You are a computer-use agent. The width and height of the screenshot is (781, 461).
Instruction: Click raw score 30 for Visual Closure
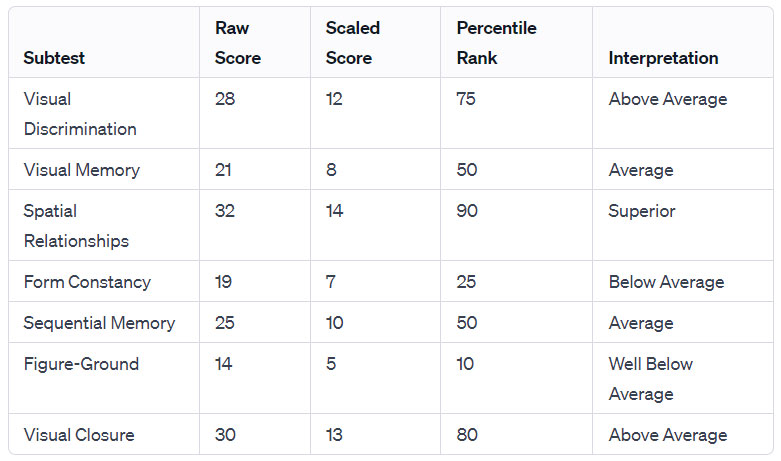pyautogui.click(x=226, y=435)
